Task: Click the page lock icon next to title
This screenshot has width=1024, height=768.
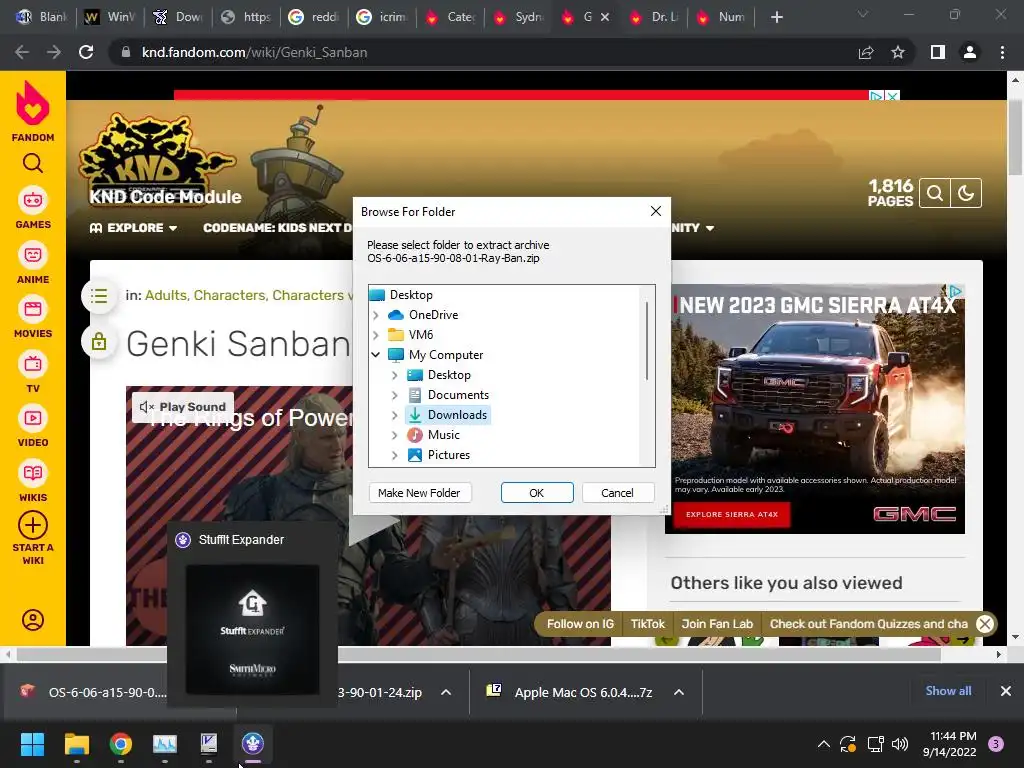Action: click(x=99, y=342)
